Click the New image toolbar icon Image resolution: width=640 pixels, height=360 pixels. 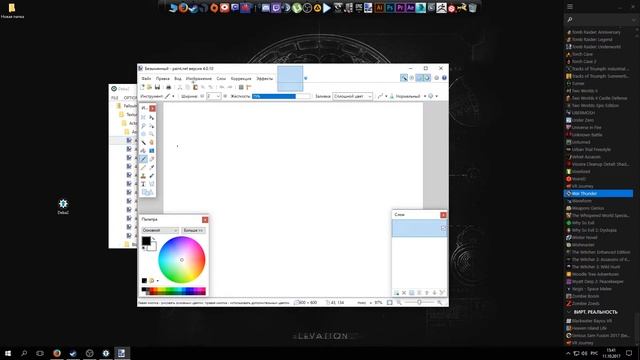[x=142, y=87]
